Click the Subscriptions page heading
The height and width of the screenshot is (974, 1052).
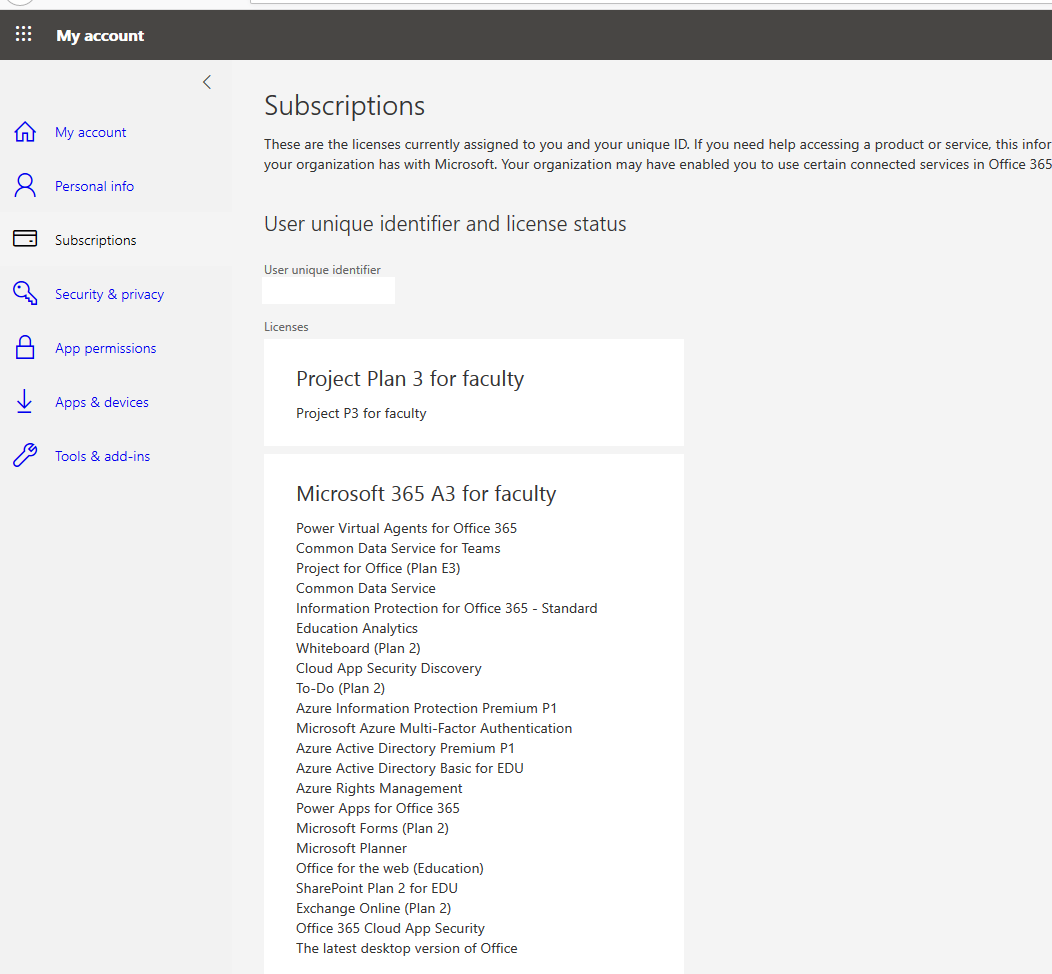pos(345,106)
